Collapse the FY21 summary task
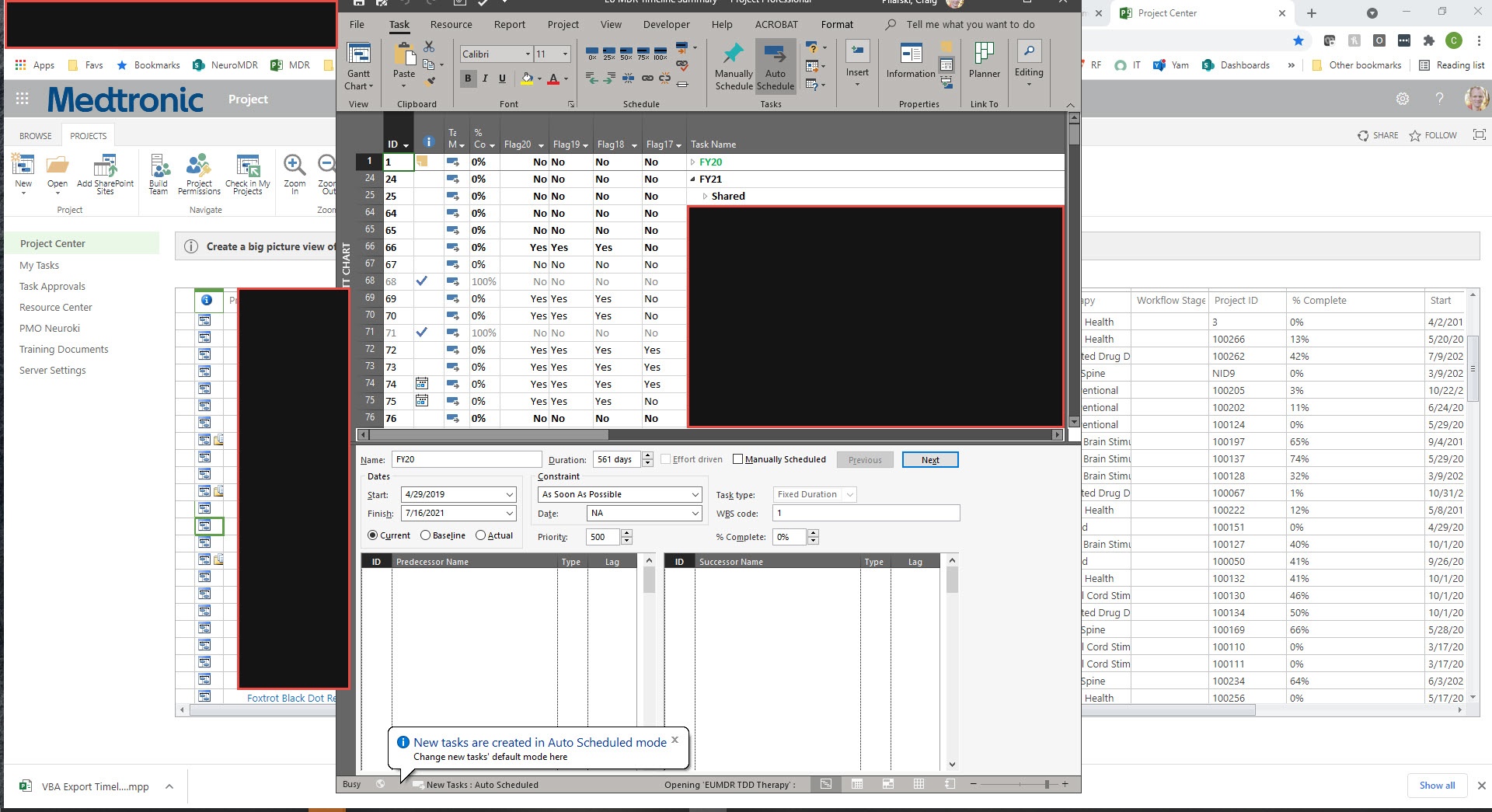This screenshot has width=1492, height=812. [692, 179]
